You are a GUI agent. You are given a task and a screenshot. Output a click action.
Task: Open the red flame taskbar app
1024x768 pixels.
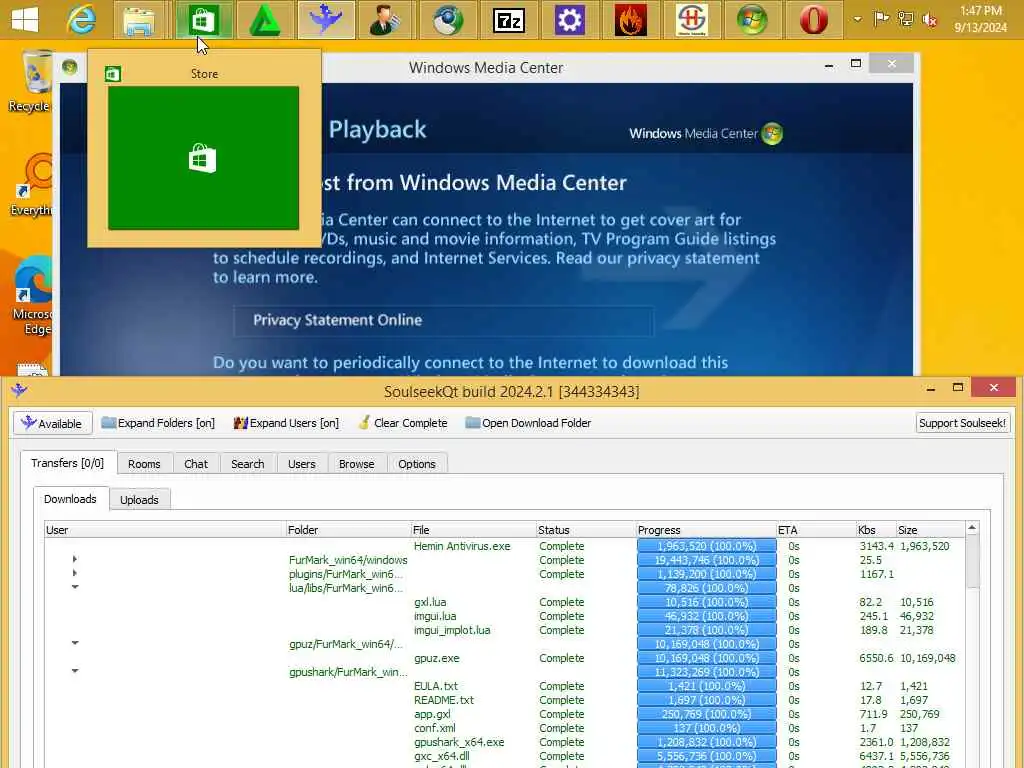(x=631, y=20)
